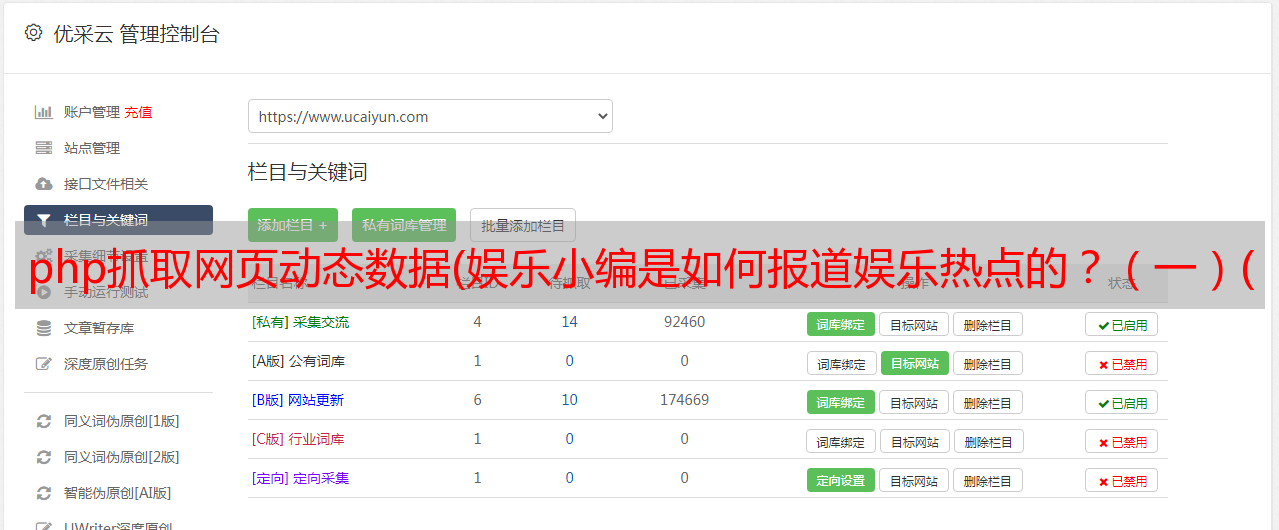Toggle 已启用 status for 网站更新
This screenshot has width=1279, height=530.
1122,402
